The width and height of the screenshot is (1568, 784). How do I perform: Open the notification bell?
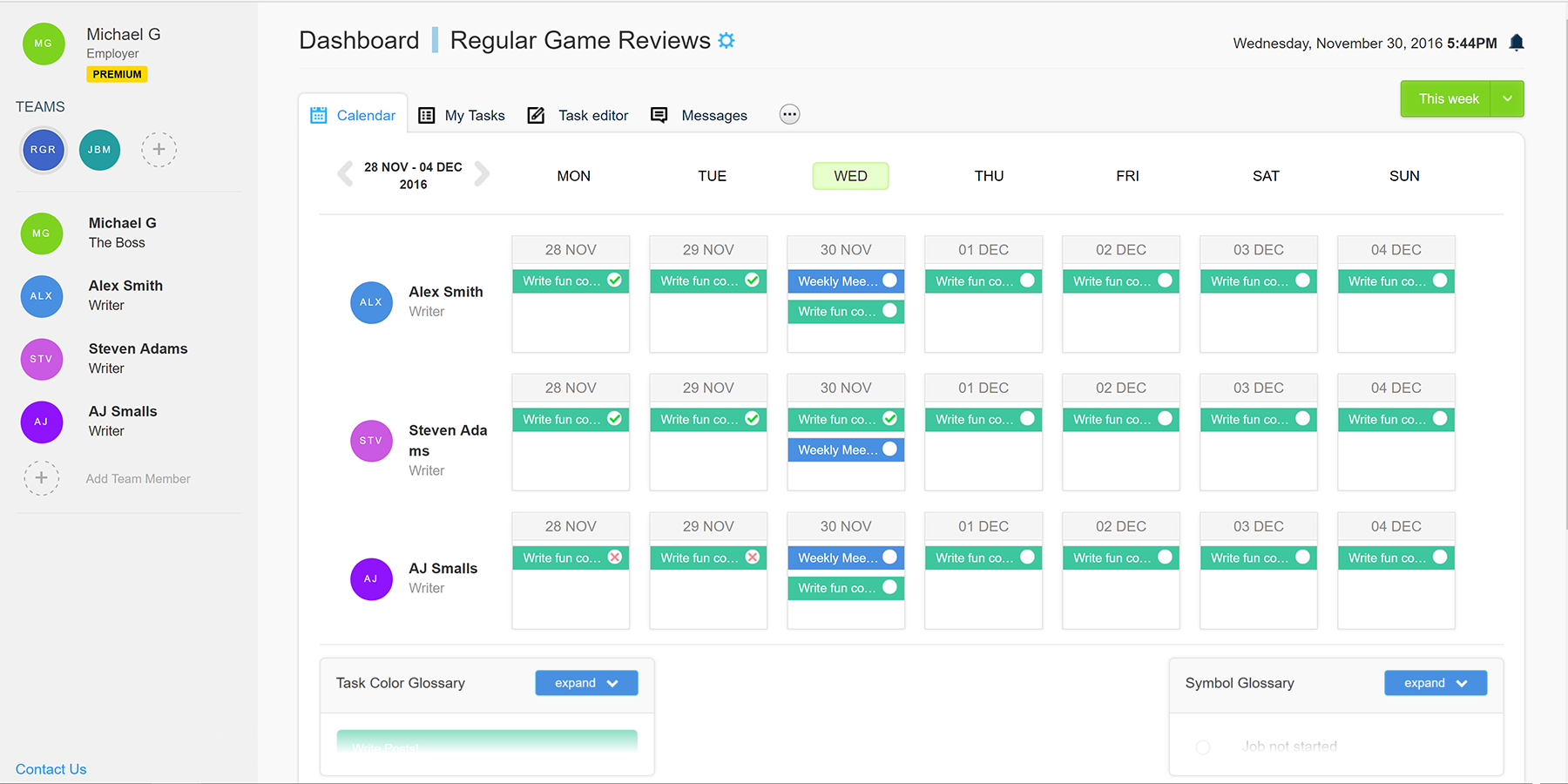click(1517, 43)
